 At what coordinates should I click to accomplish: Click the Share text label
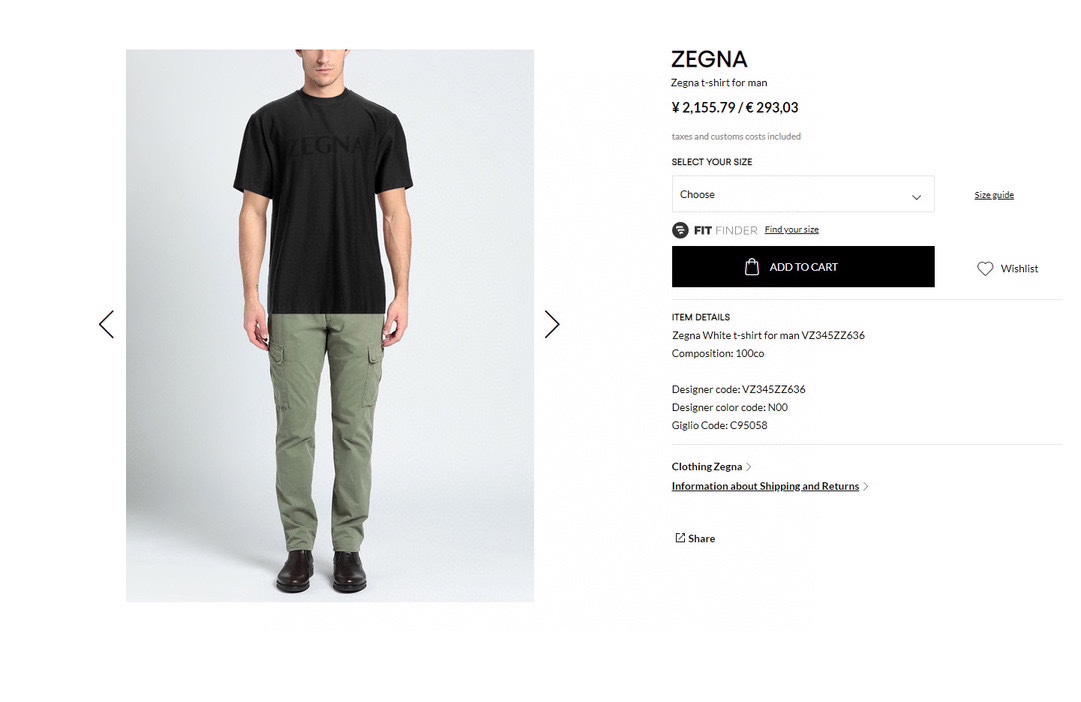[701, 539]
